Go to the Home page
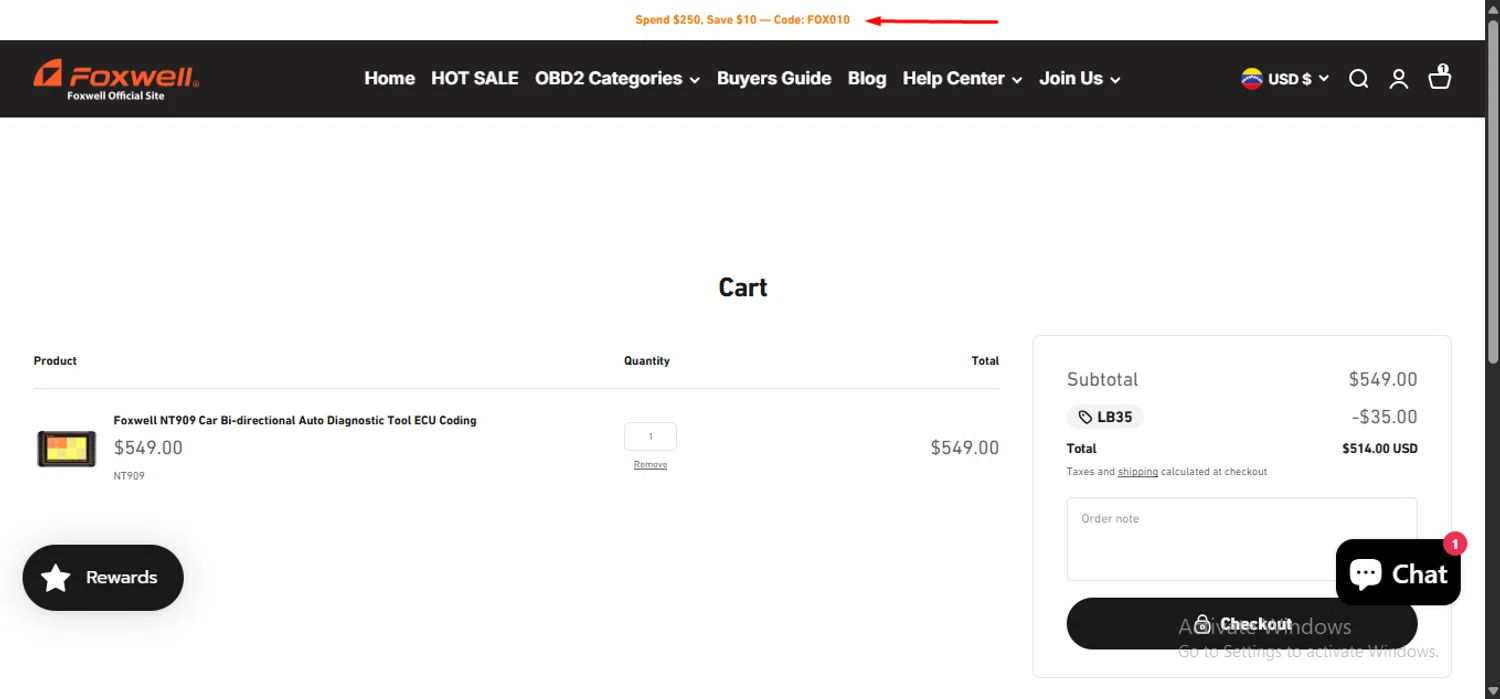Viewport: 1500px width, 699px height. (x=389, y=78)
